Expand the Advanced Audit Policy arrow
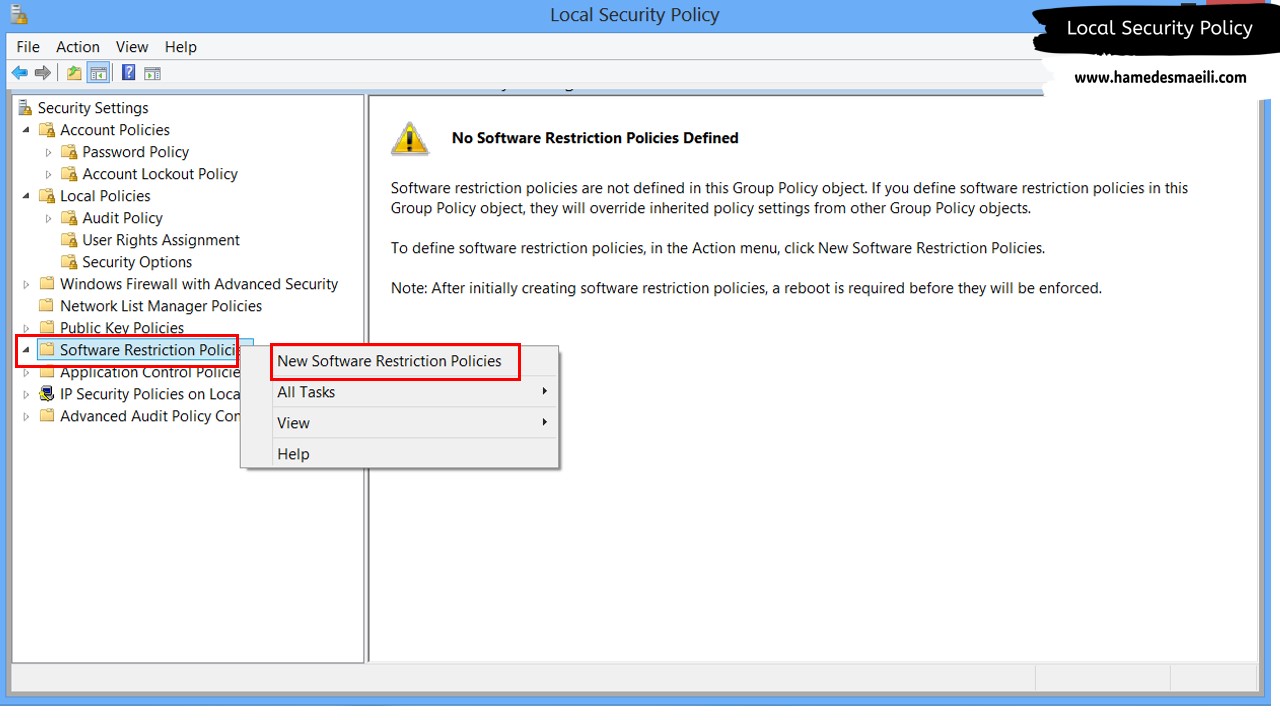Image resolution: width=1280 pixels, height=720 pixels. (26, 416)
